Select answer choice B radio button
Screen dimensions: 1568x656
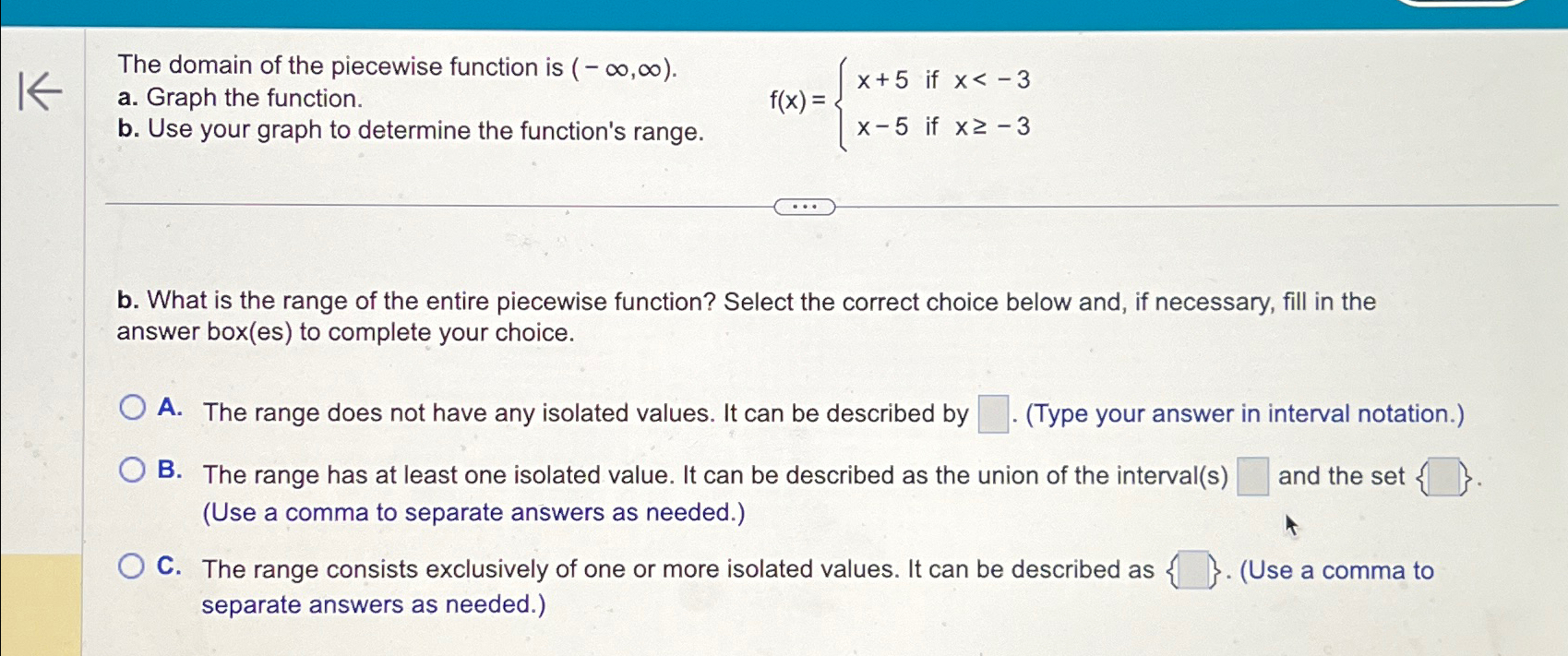[x=132, y=469]
